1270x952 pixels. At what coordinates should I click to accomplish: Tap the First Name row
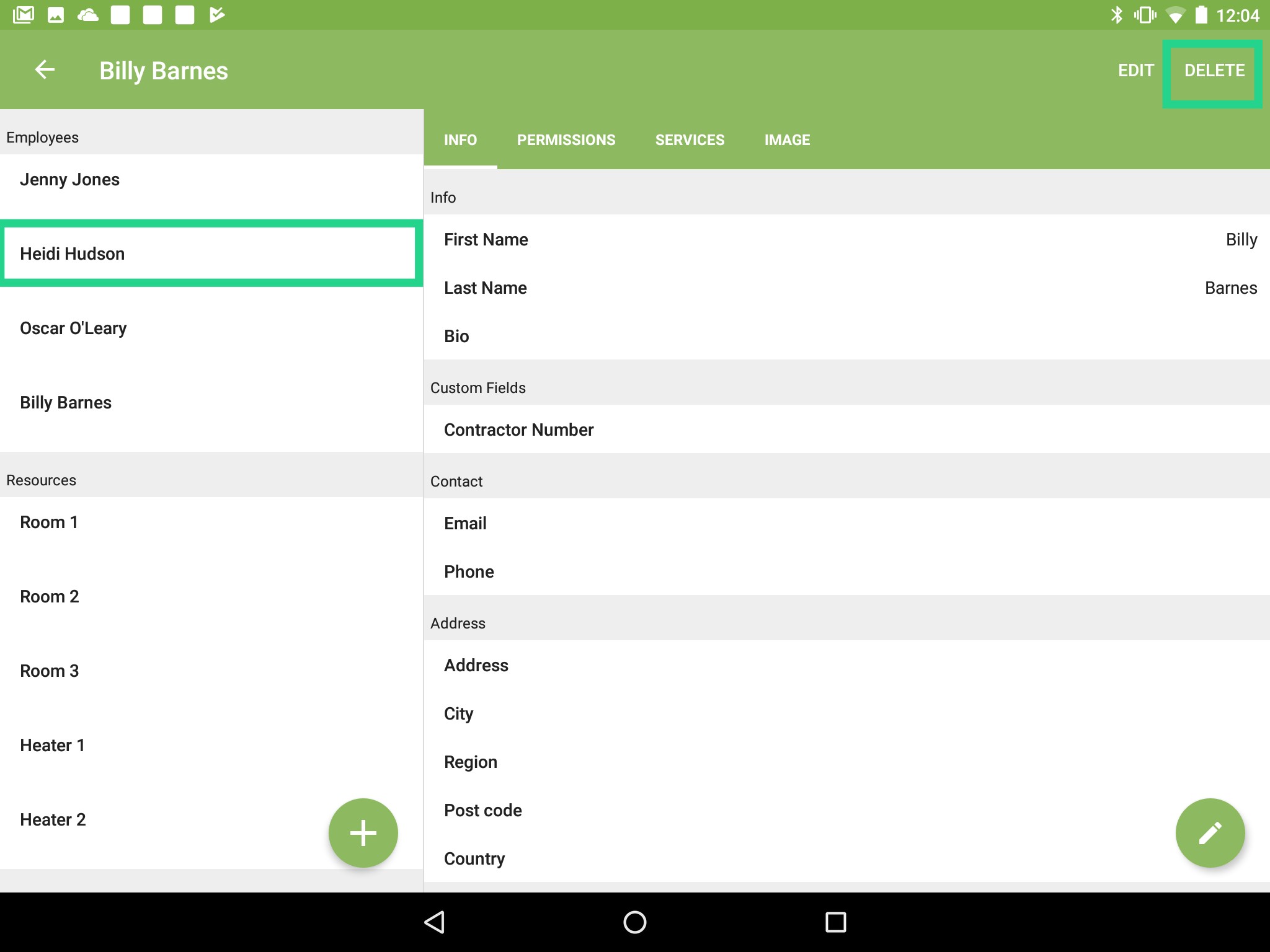[847, 239]
